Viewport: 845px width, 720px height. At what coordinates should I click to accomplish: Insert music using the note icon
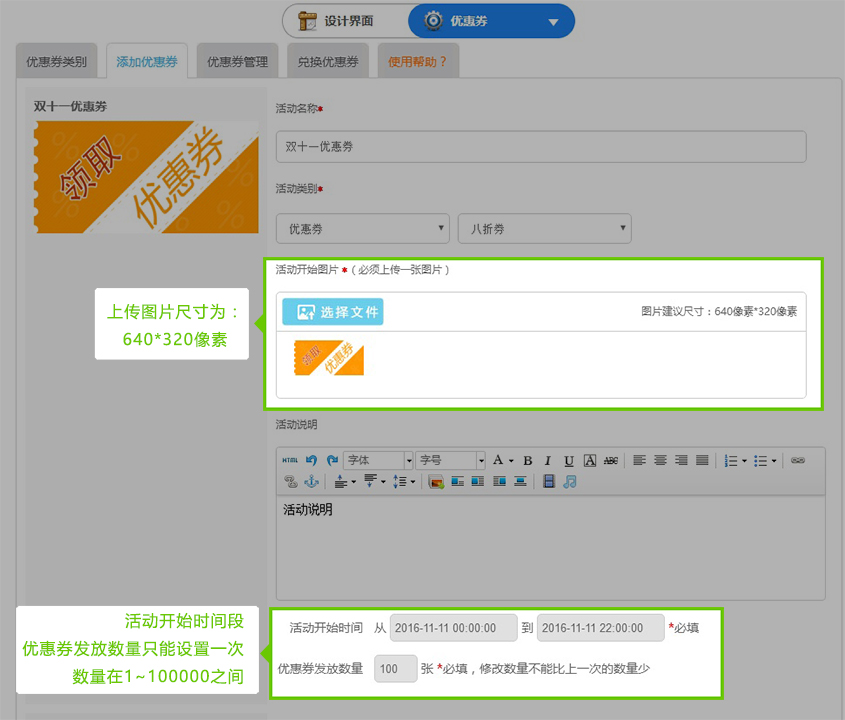570,482
